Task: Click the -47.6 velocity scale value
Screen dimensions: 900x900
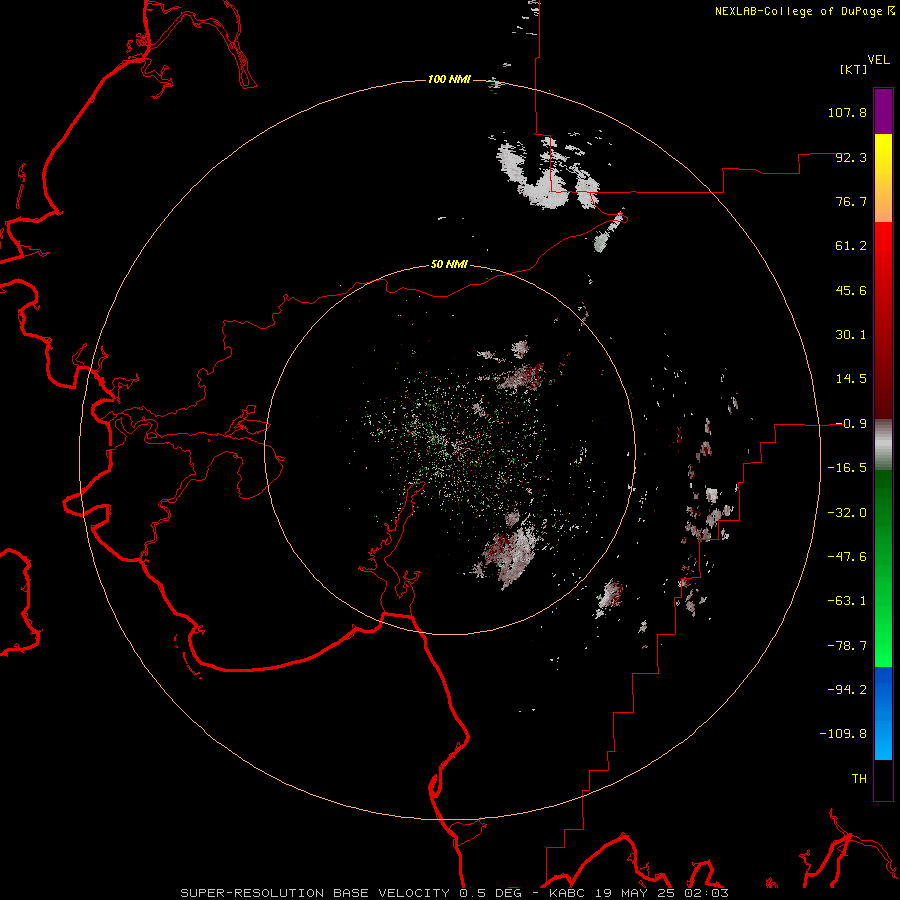Action: (x=847, y=557)
